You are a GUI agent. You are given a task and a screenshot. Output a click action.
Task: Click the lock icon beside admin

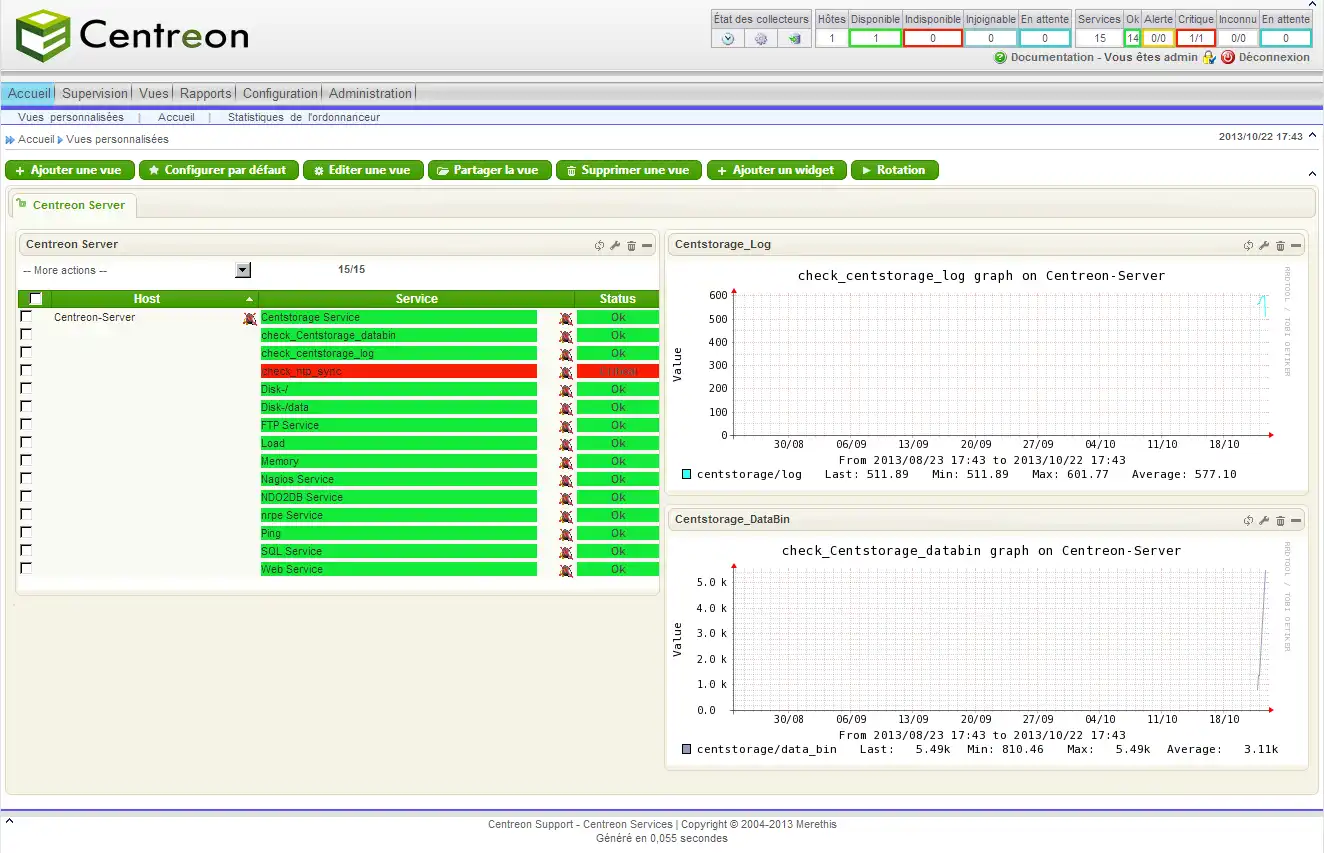coord(1209,58)
